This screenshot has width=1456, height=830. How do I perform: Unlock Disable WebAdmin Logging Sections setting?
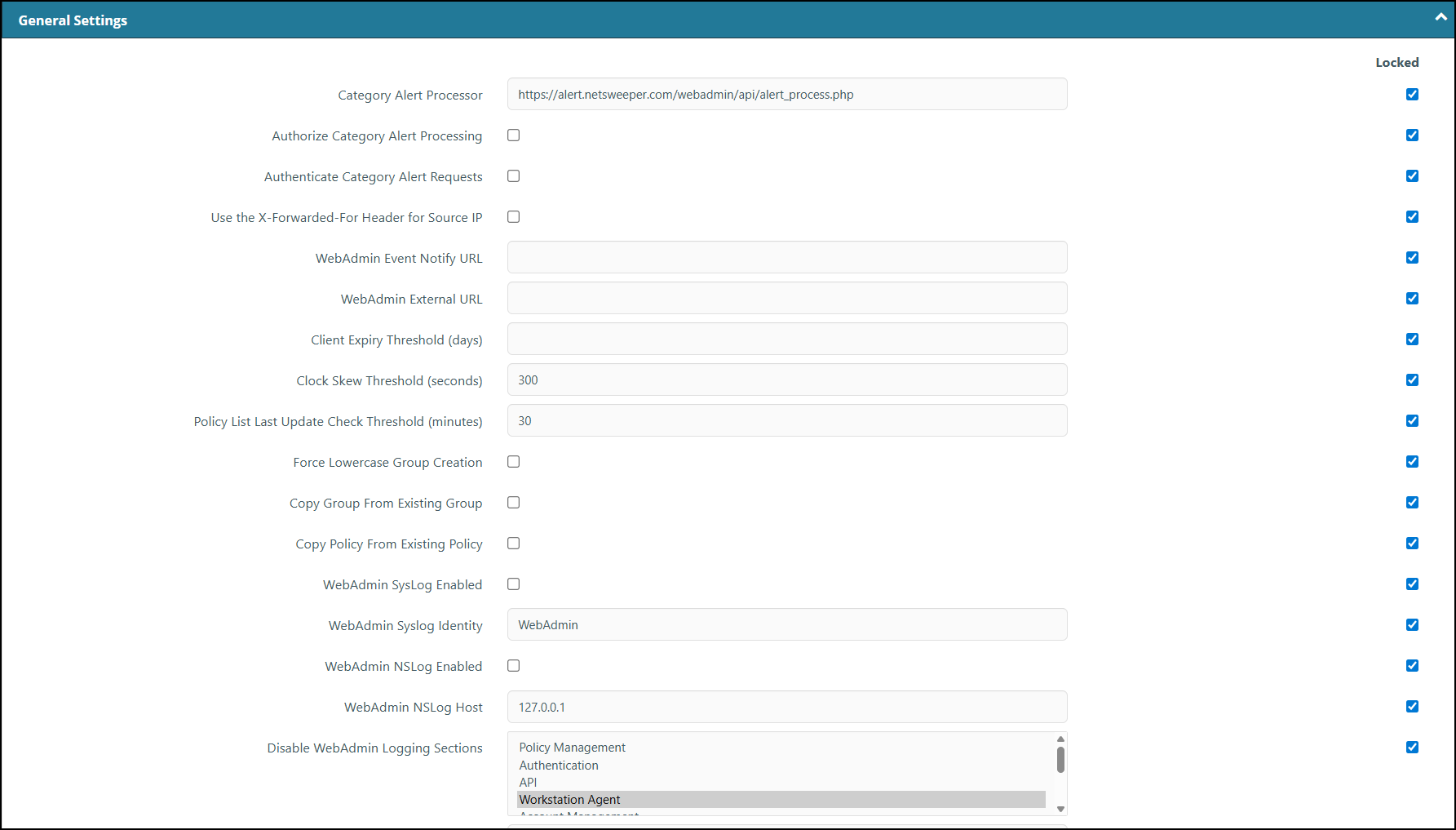coord(1412,748)
